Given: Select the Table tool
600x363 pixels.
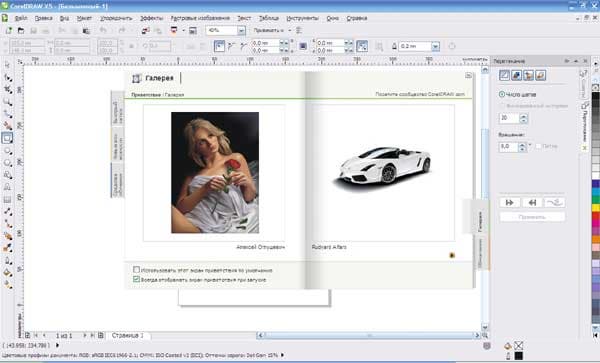Looking at the screenshot, I should [7, 199].
